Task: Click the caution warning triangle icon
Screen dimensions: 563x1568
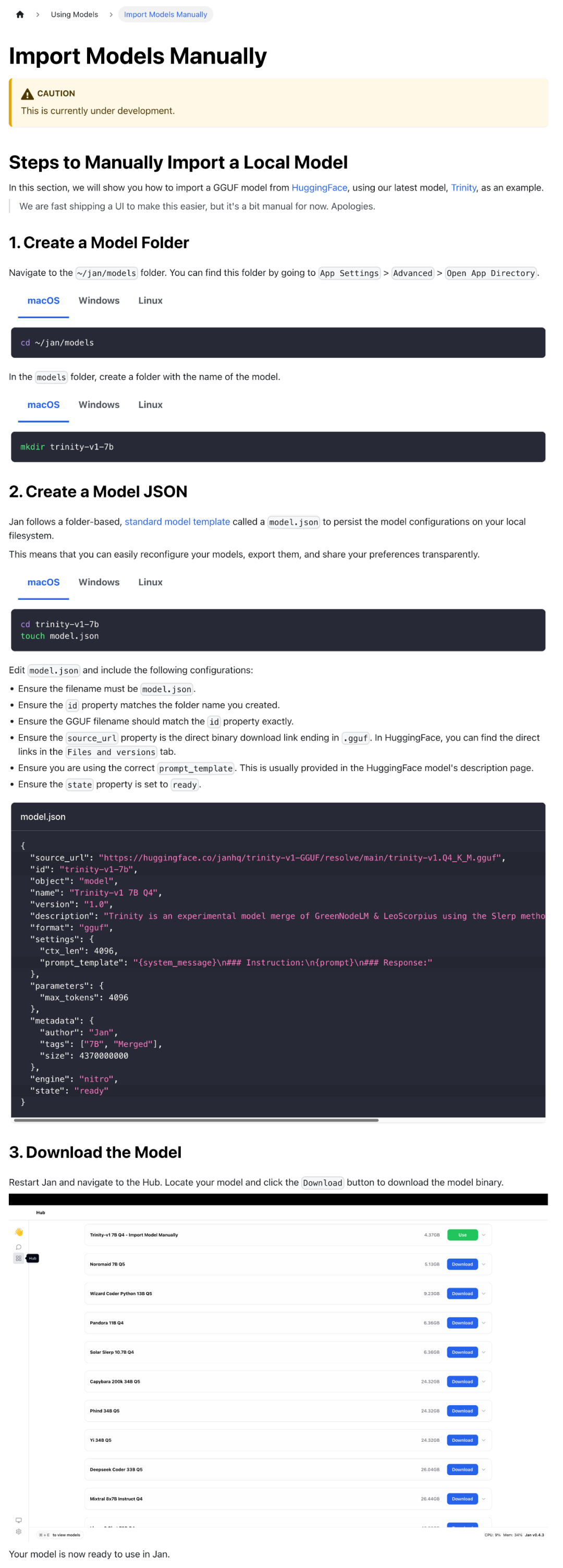Action: pyautogui.click(x=27, y=94)
